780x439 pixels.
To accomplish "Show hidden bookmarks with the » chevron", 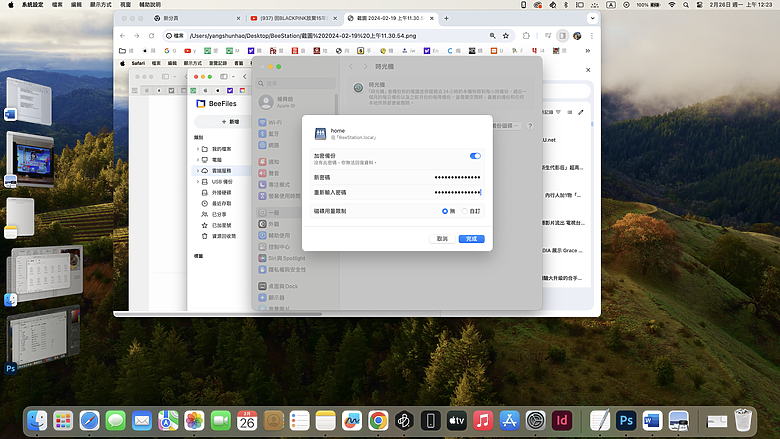I will 587,51.
